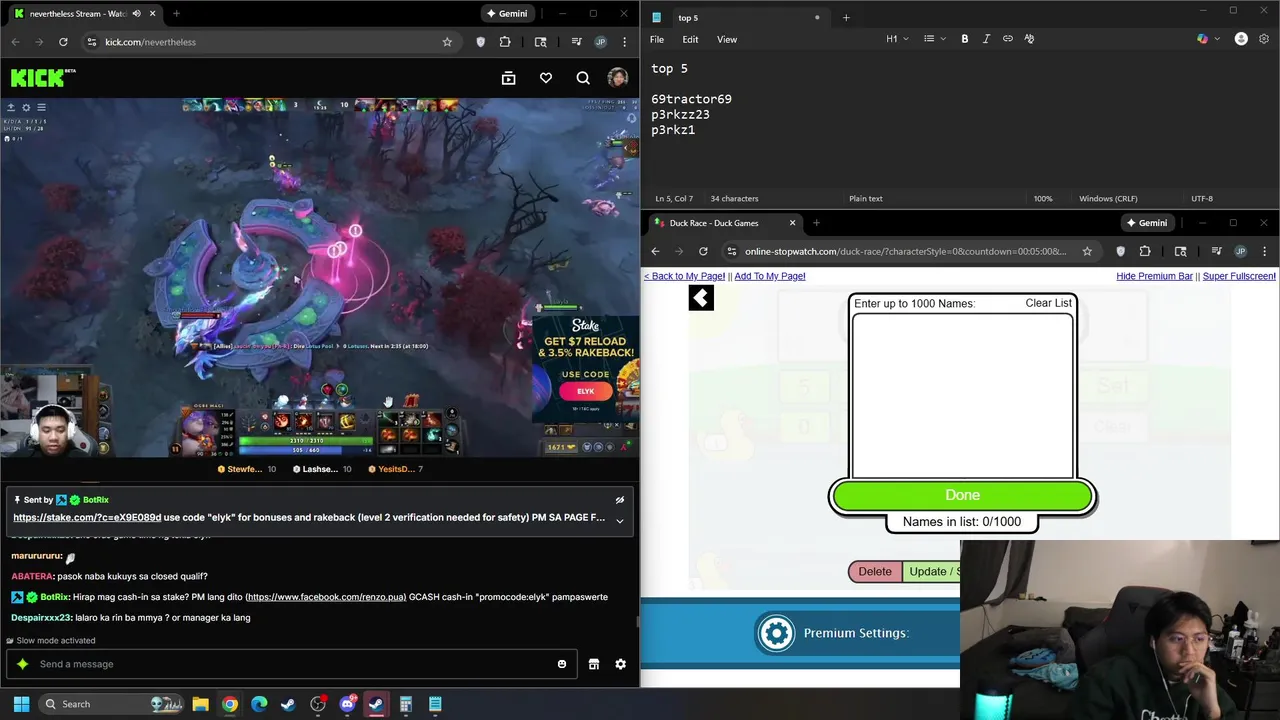Open the facebook.com/renzo.pua link in chat
Image resolution: width=1280 pixels, height=720 pixels.
(325, 597)
